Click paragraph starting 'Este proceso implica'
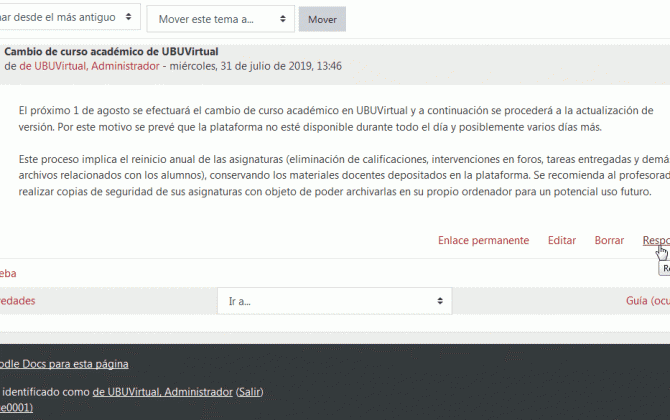The height and width of the screenshot is (420, 670). click(344, 175)
